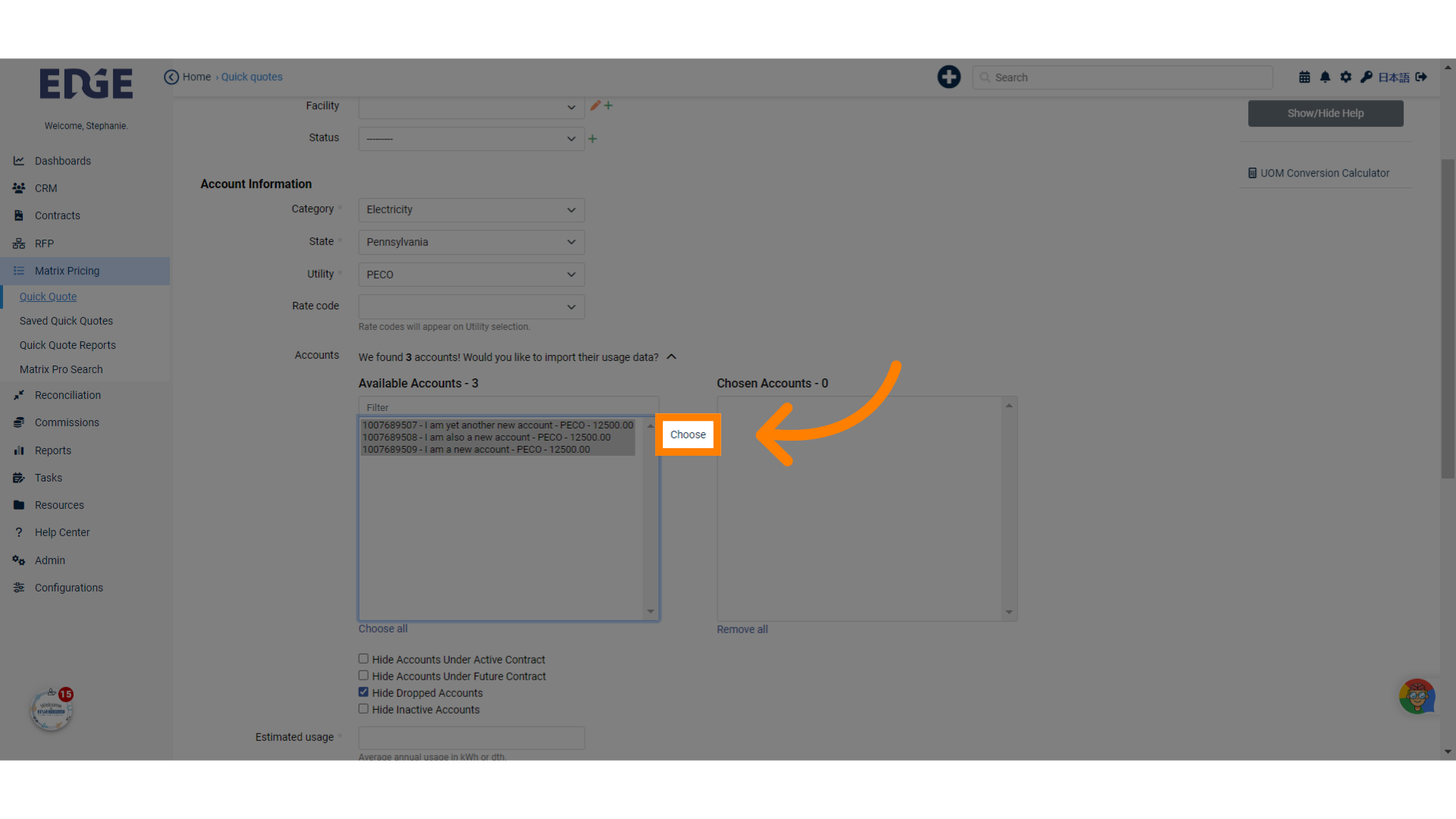1456x819 pixels.
Task: Switch language via 日本語 link
Action: [1394, 77]
